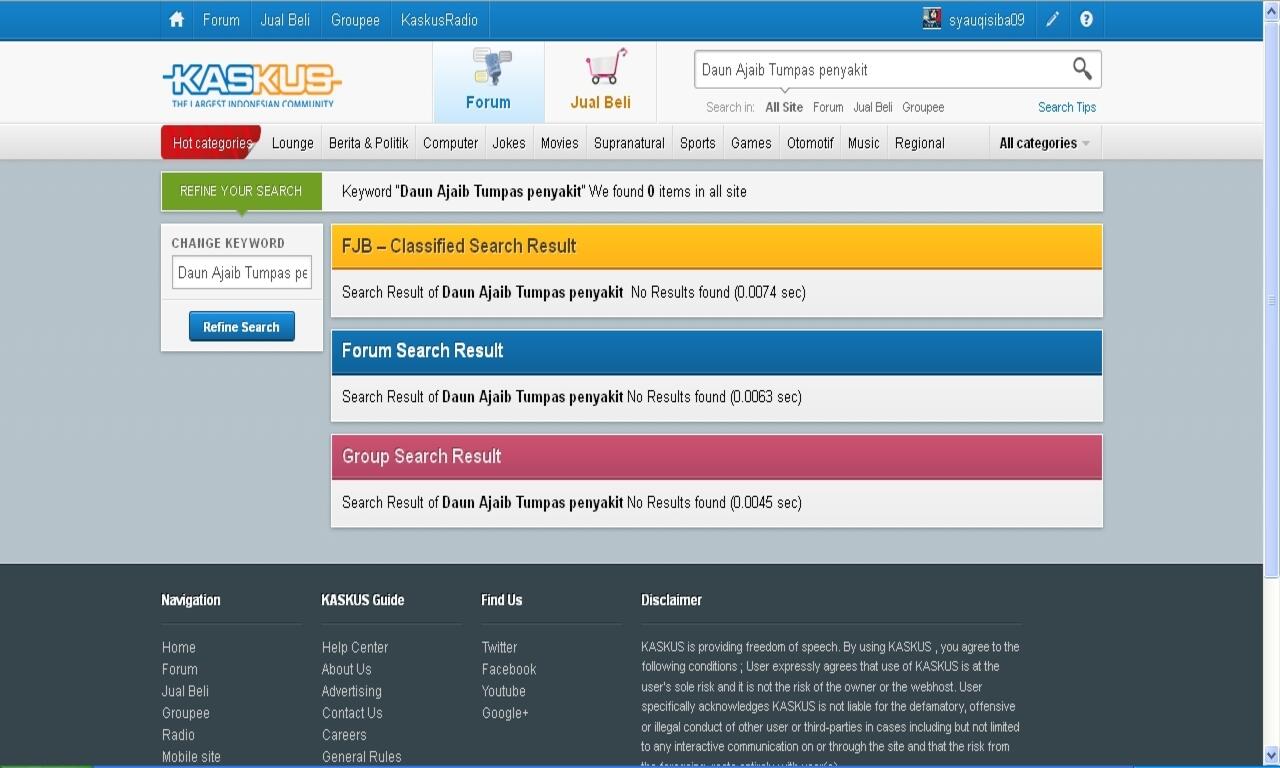The width and height of the screenshot is (1280, 768).
Task: Open the Otomotif category
Action: tap(810, 143)
